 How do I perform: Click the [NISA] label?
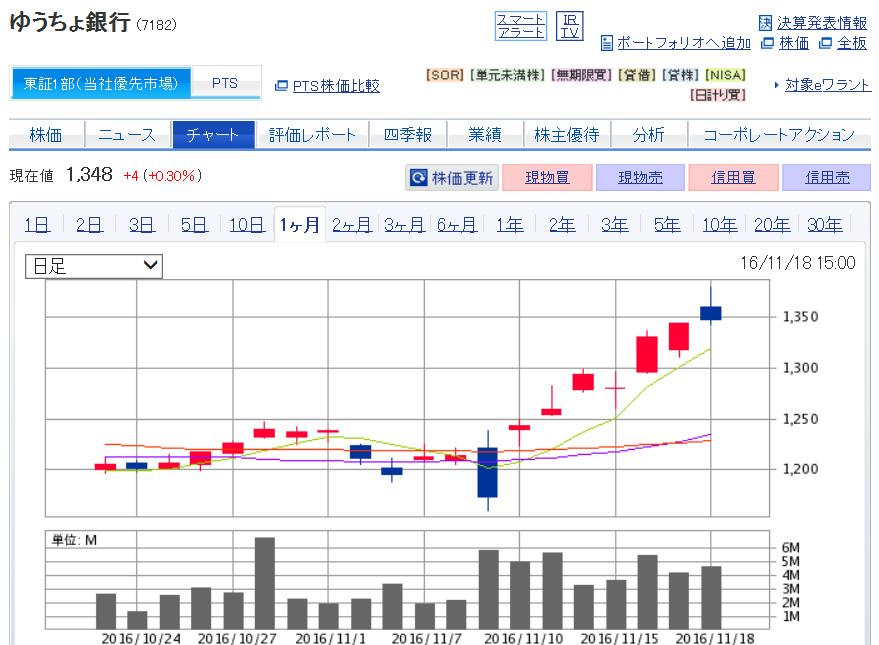725,75
